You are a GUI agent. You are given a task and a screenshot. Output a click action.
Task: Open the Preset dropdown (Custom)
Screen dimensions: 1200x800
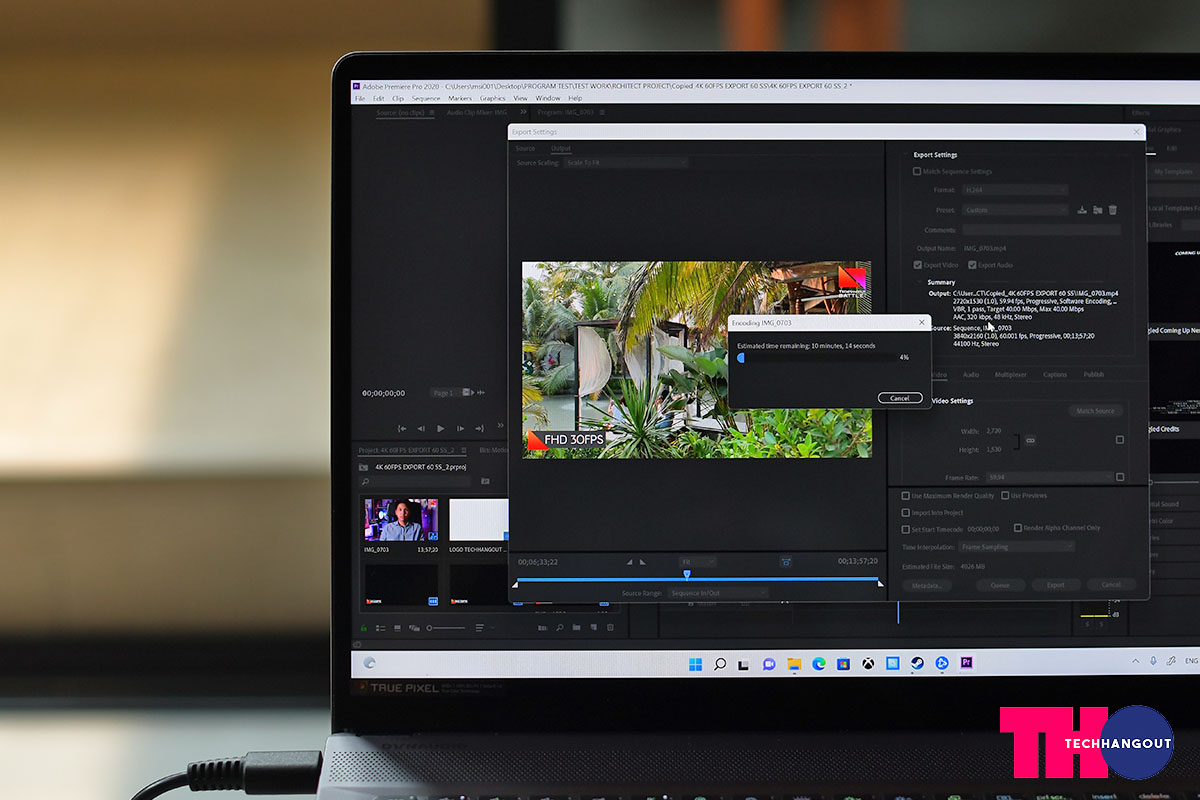1014,210
